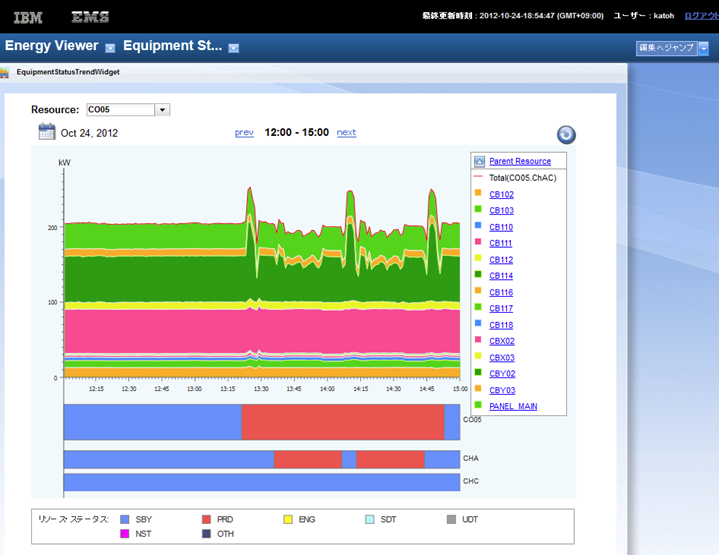Click the prev time range link
This screenshot has height=555, width=719.
[x=244, y=133]
